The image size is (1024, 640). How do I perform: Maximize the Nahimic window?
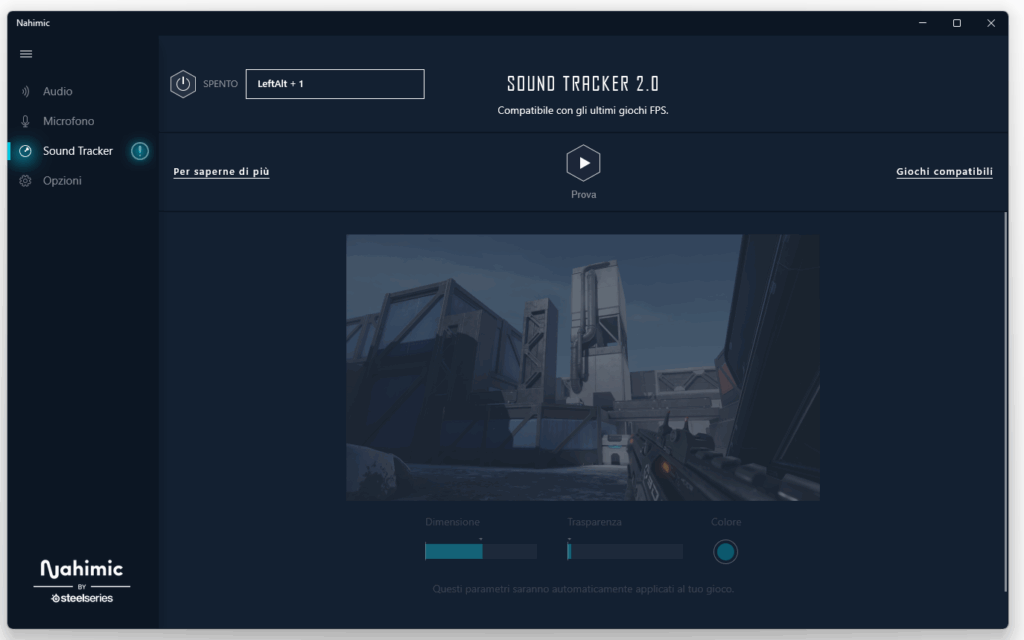(957, 23)
